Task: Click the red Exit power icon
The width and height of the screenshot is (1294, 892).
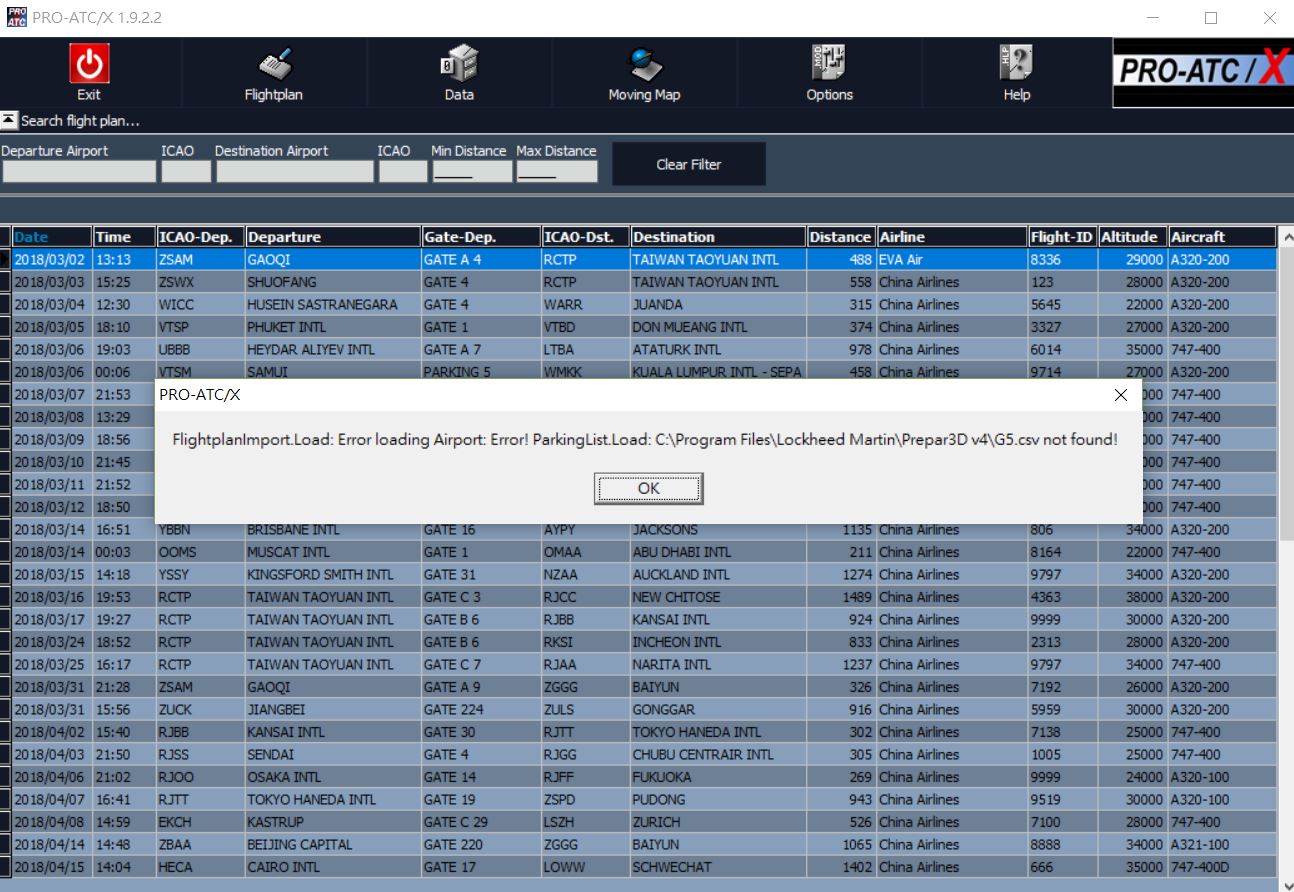Action: [x=89, y=65]
